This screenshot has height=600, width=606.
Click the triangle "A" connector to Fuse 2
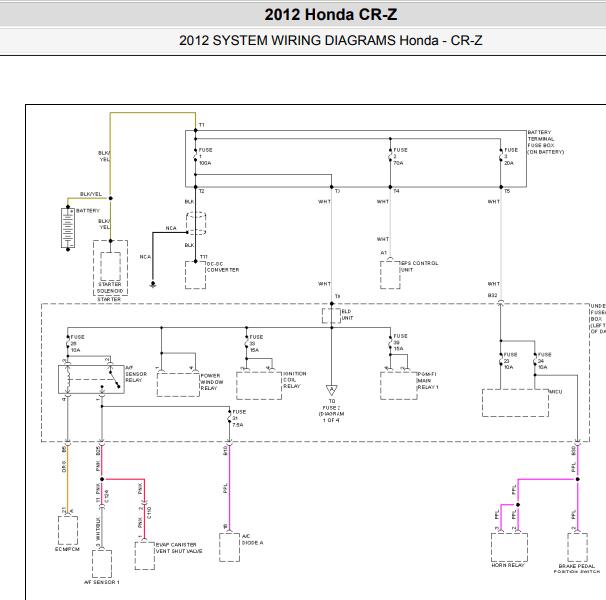332,389
